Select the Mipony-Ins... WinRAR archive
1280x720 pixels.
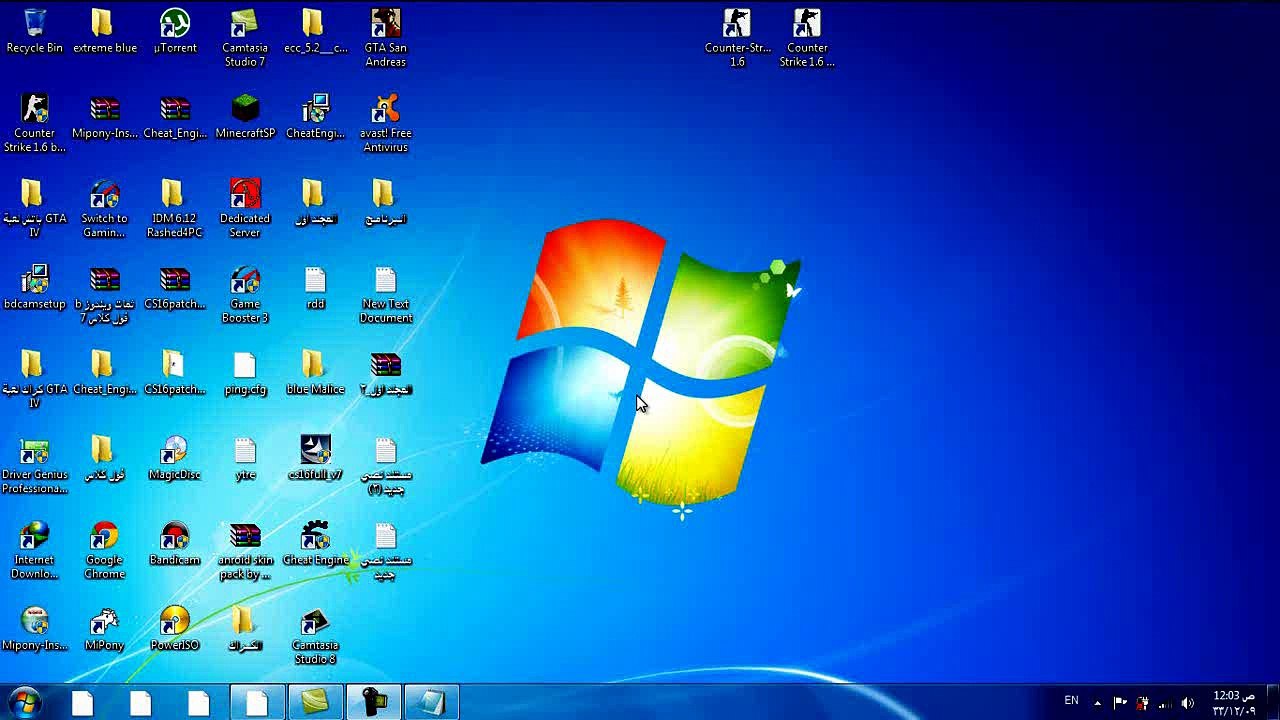click(104, 117)
